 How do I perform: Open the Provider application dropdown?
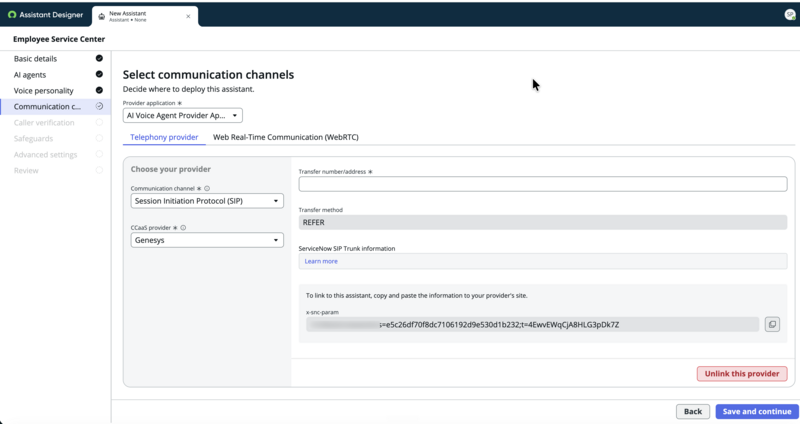(183, 115)
